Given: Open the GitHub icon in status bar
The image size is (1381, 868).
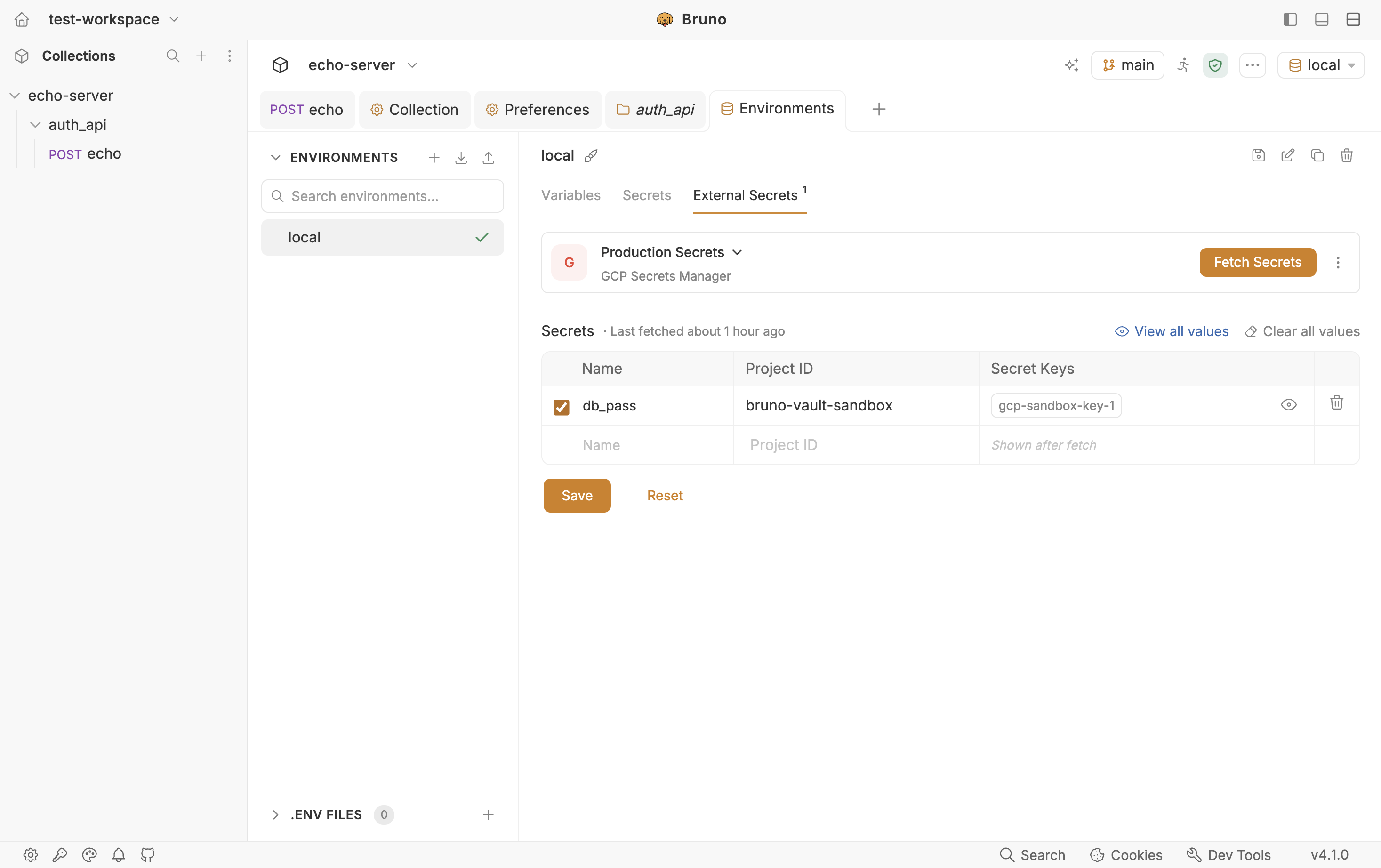Looking at the screenshot, I should [x=148, y=855].
